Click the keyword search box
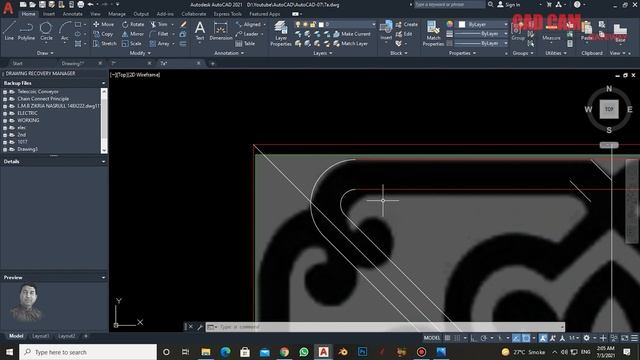 click(x=449, y=4)
